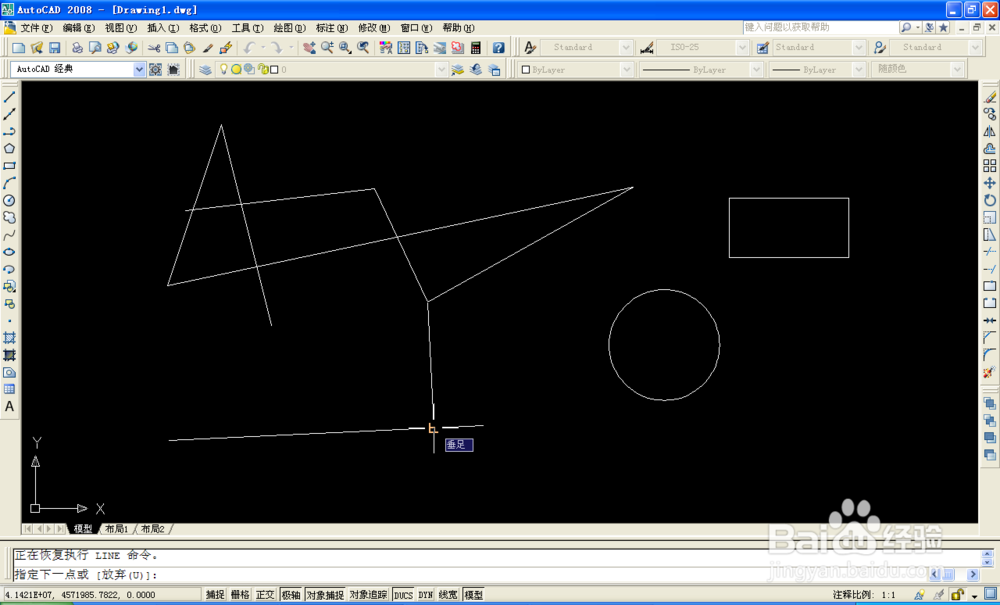Toggle 正交 ortho mode in status bar
This screenshot has width=1000, height=605.
265,595
